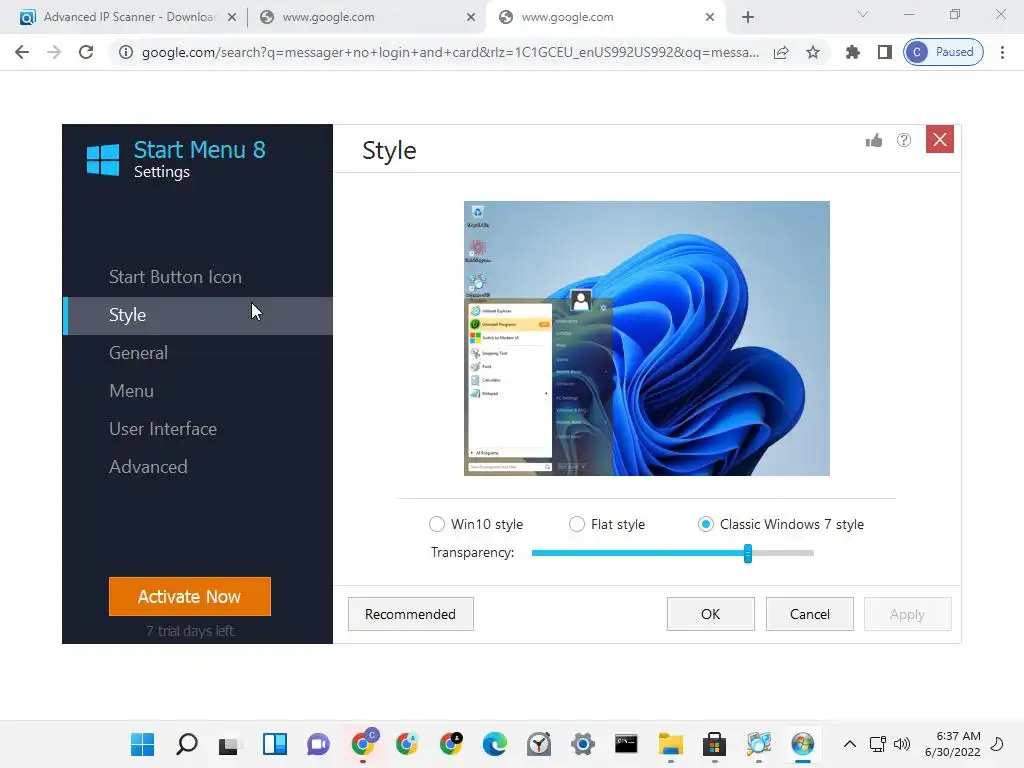Click the volume speaker tray icon

[x=902, y=744]
